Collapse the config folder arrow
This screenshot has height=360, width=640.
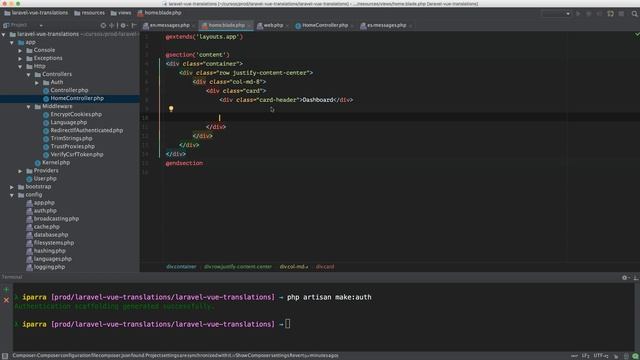click(x=12, y=195)
